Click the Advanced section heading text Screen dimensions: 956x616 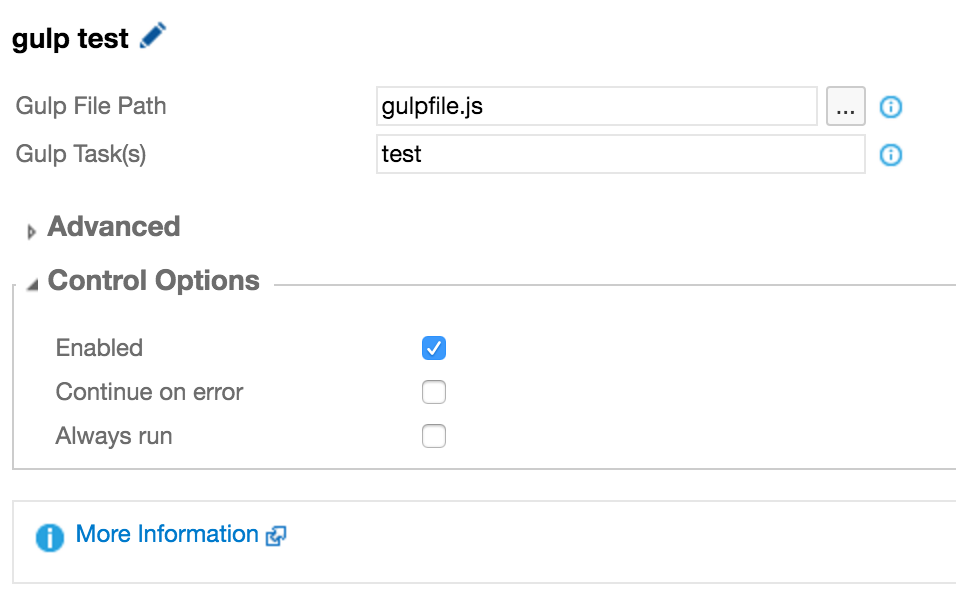pyautogui.click(x=114, y=227)
